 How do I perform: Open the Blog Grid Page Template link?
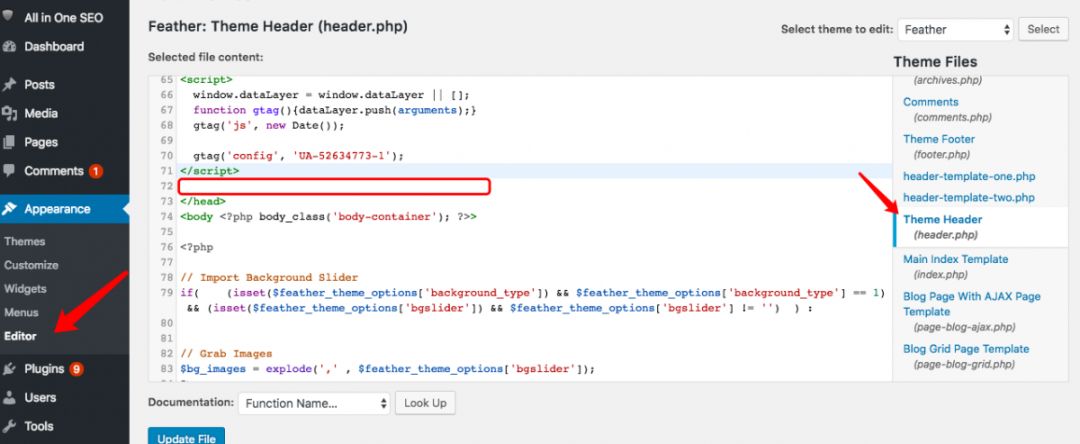966,349
